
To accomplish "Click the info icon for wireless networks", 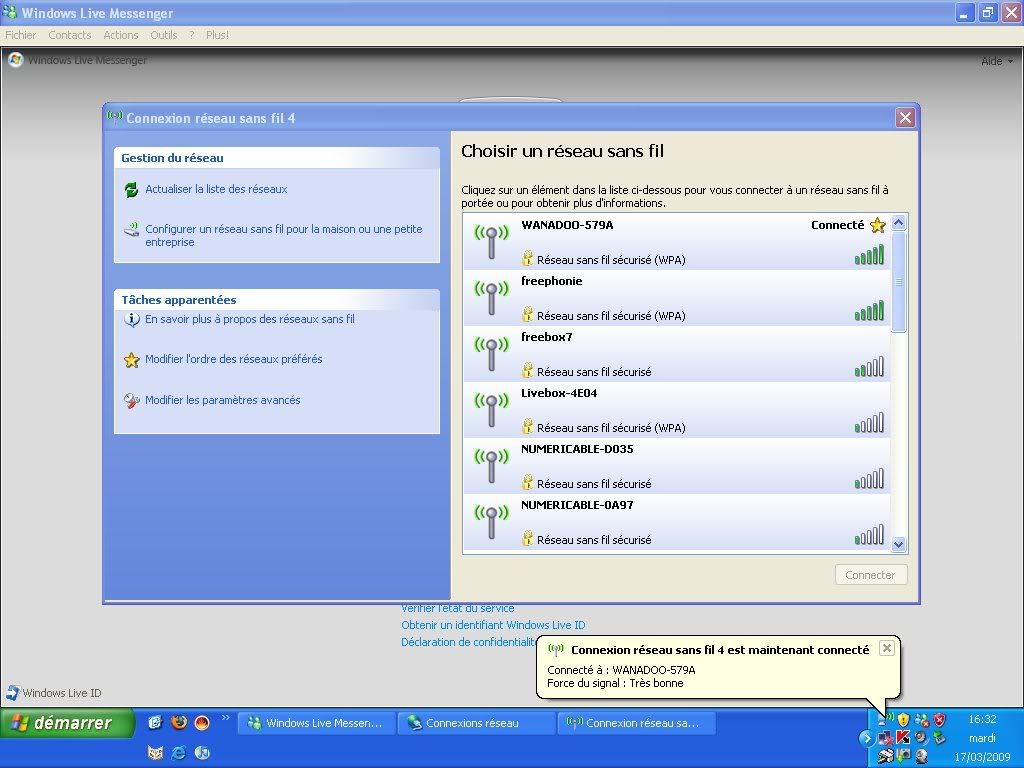I will (131, 320).
